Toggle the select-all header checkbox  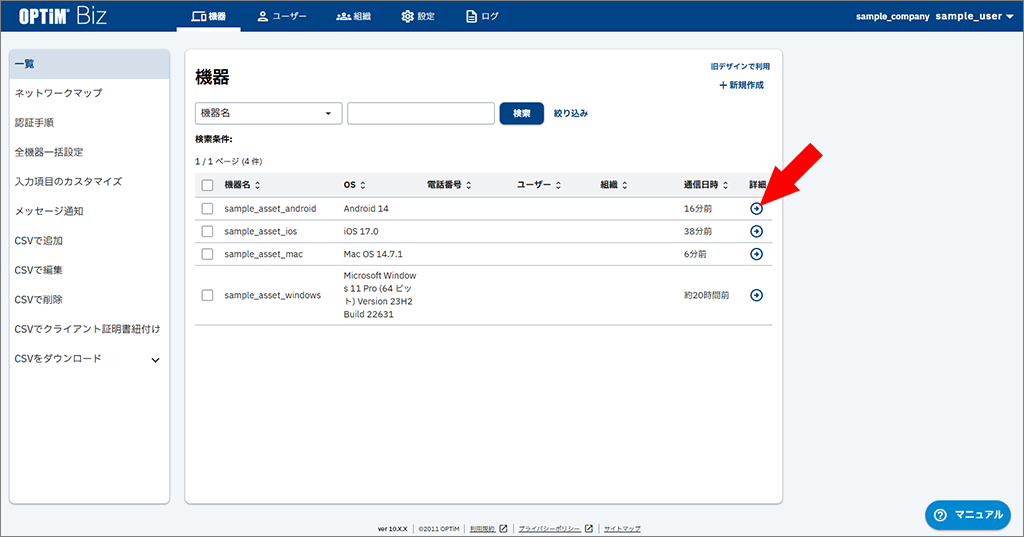pos(207,185)
